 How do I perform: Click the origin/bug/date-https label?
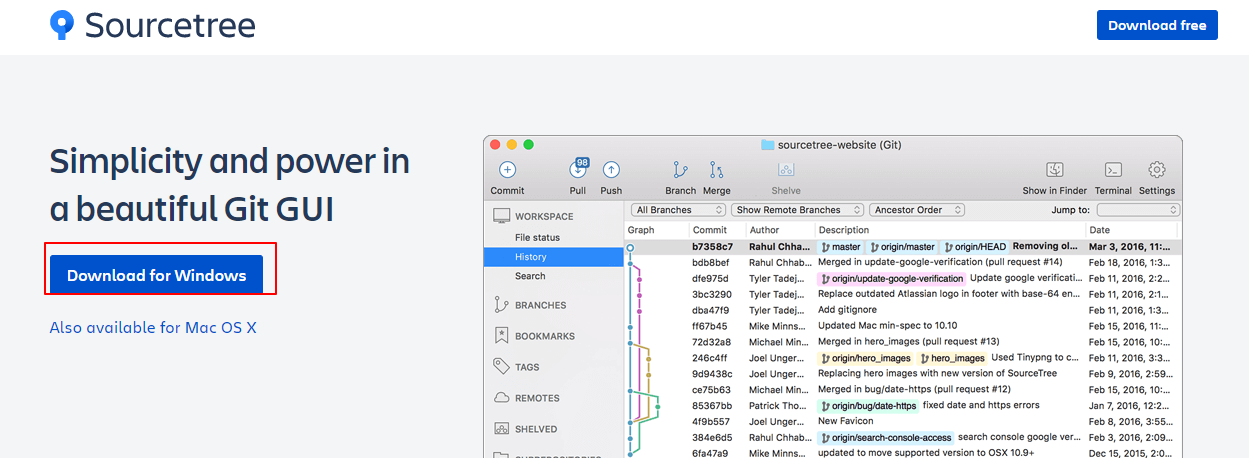coord(868,405)
